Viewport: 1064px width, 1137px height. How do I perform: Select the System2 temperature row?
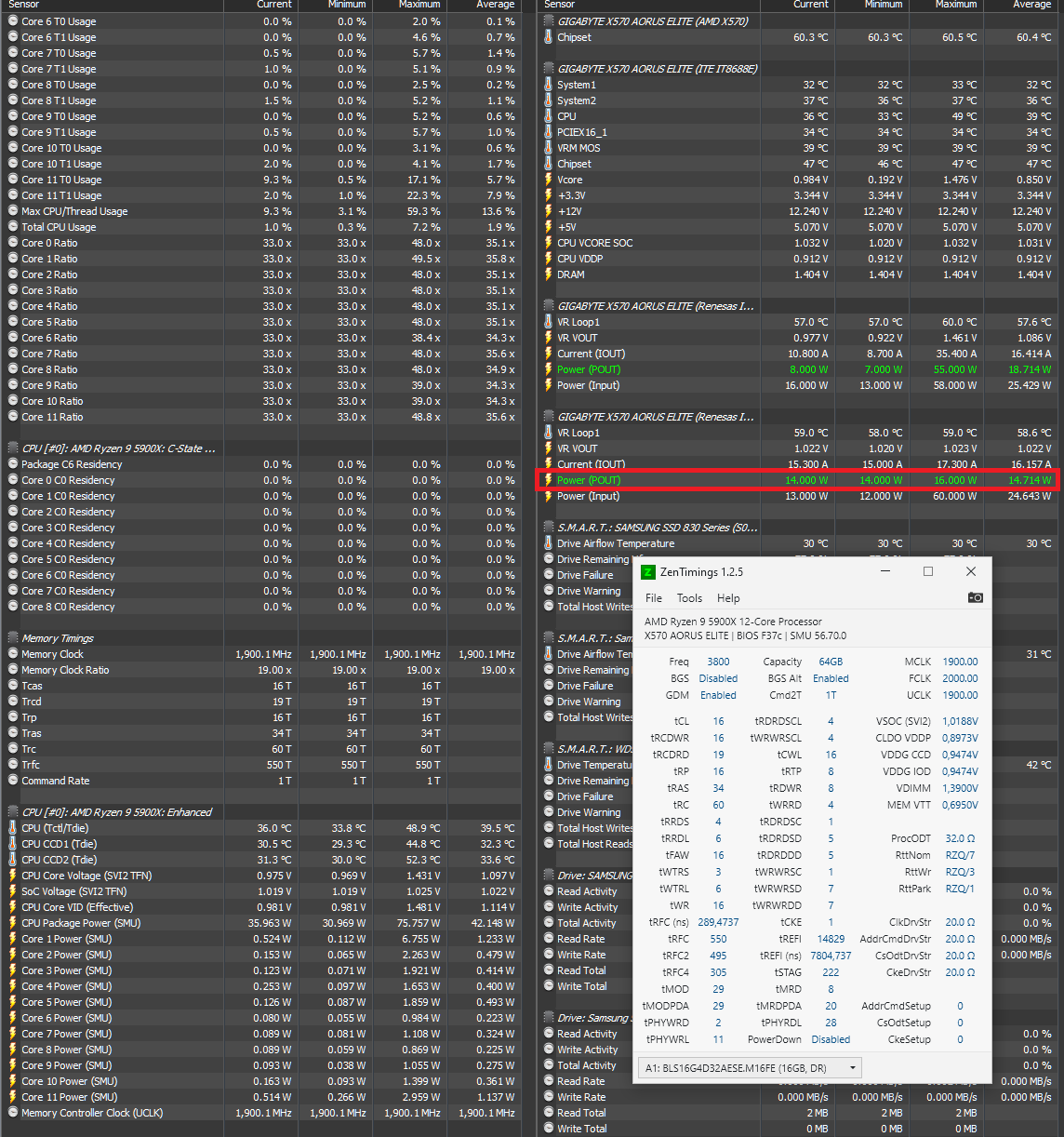[x=799, y=100]
